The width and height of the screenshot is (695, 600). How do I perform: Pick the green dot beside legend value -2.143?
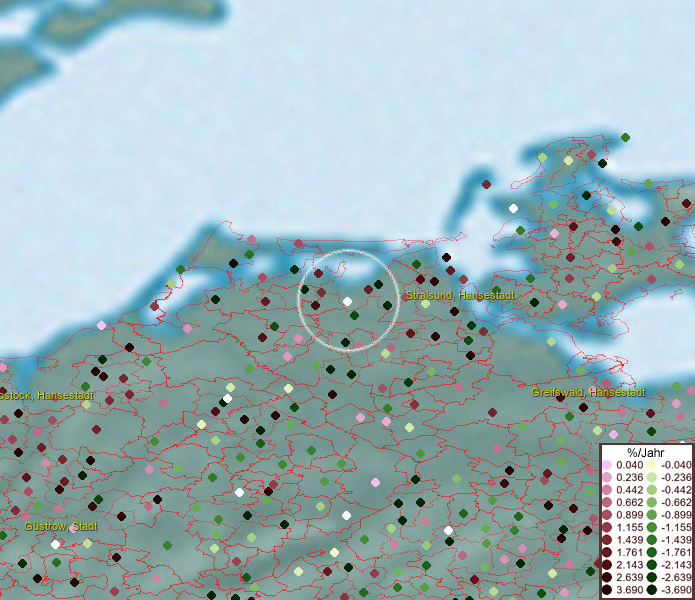tap(652, 565)
